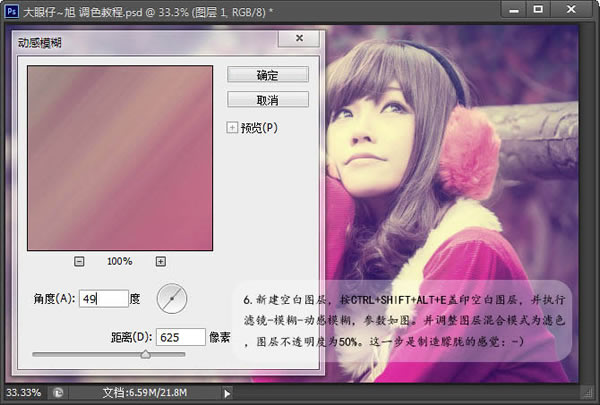This screenshot has height=405, width=600.
Task: Click the 33.33% zoom level field
Action: [23, 393]
